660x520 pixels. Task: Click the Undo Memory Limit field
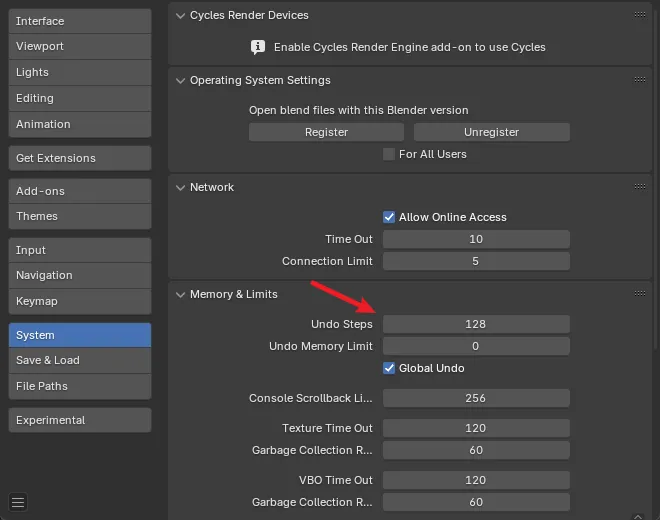[476, 346]
